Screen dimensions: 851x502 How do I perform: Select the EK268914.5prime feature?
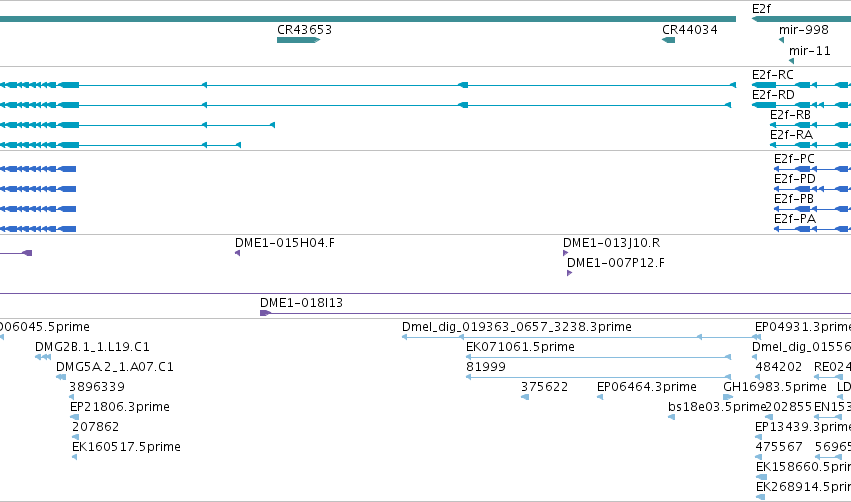tap(760, 497)
